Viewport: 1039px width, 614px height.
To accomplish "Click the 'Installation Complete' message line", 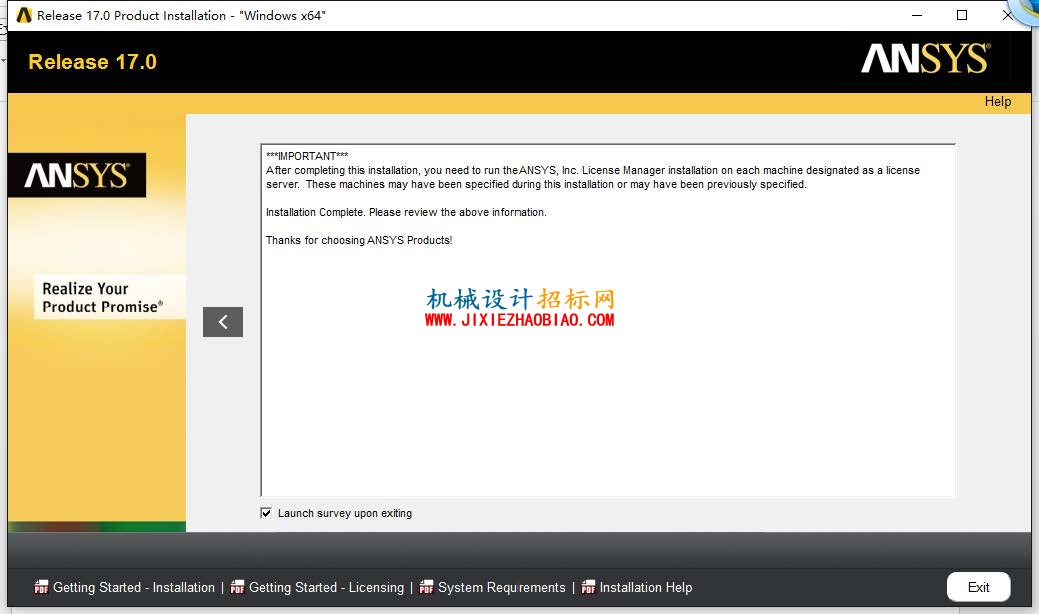I will click(406, 212).
